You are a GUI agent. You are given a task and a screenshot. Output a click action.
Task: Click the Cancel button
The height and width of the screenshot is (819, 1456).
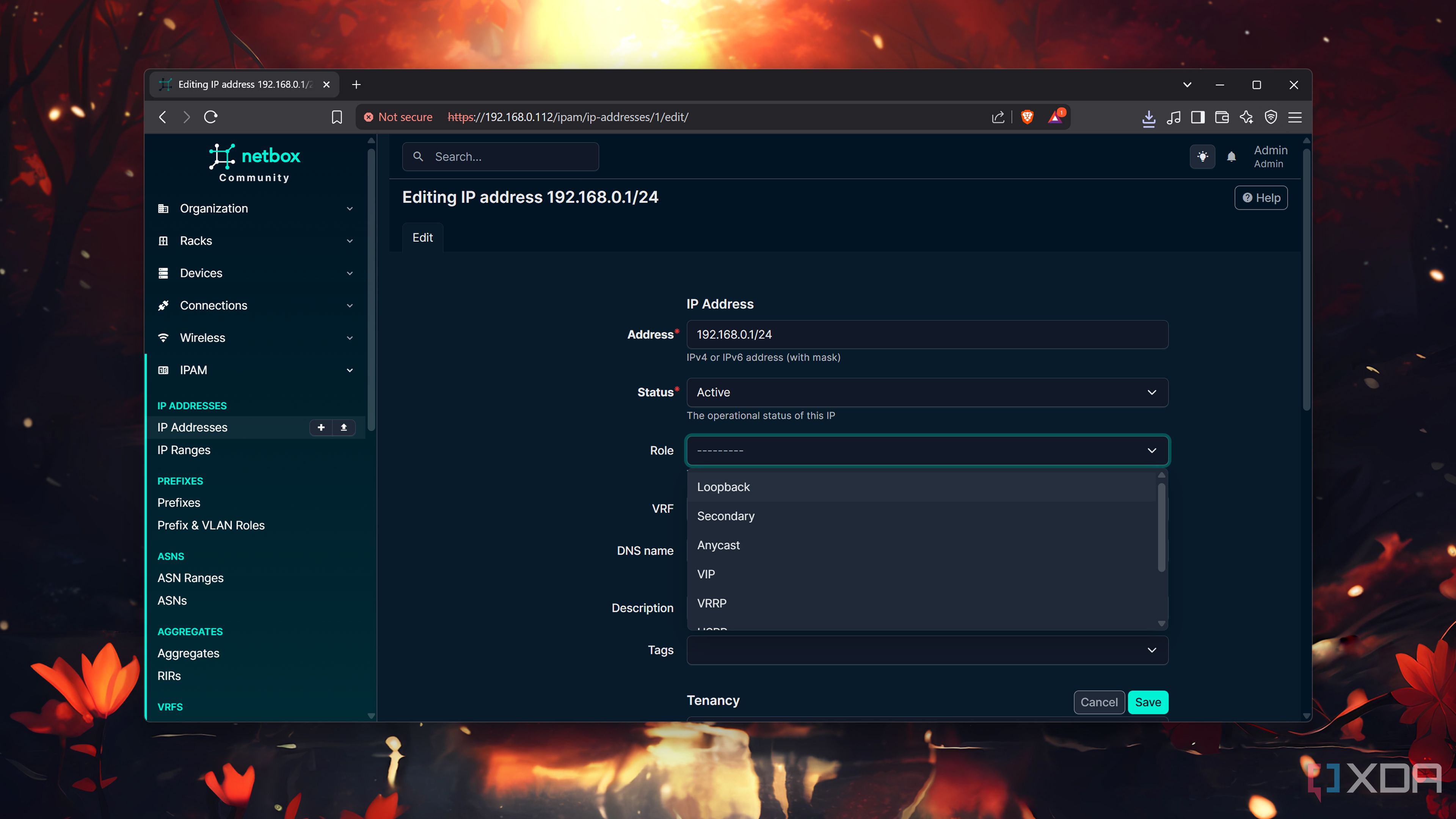pos(1099,702)
